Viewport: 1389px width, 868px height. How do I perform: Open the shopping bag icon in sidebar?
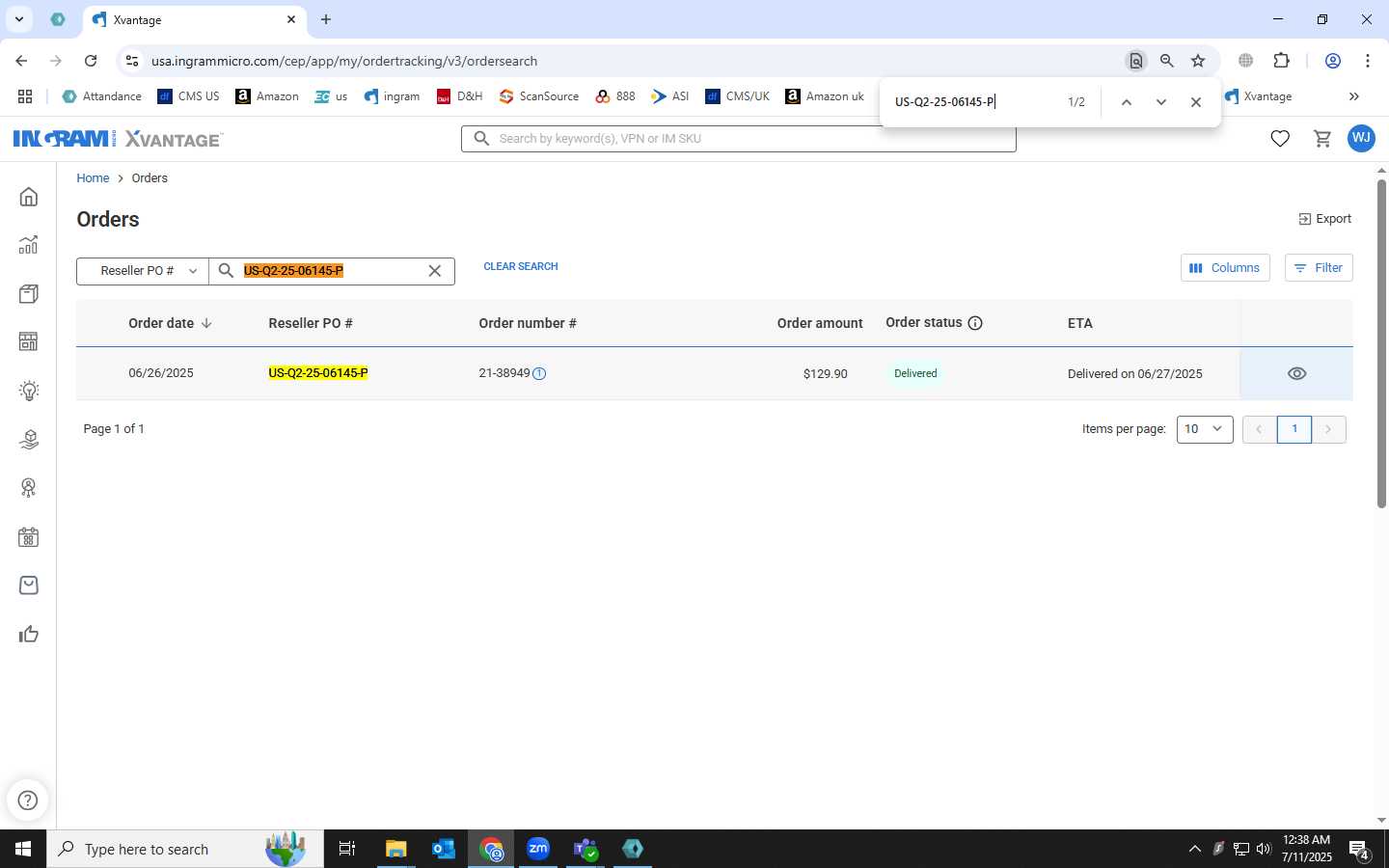[x=29, y=585]
